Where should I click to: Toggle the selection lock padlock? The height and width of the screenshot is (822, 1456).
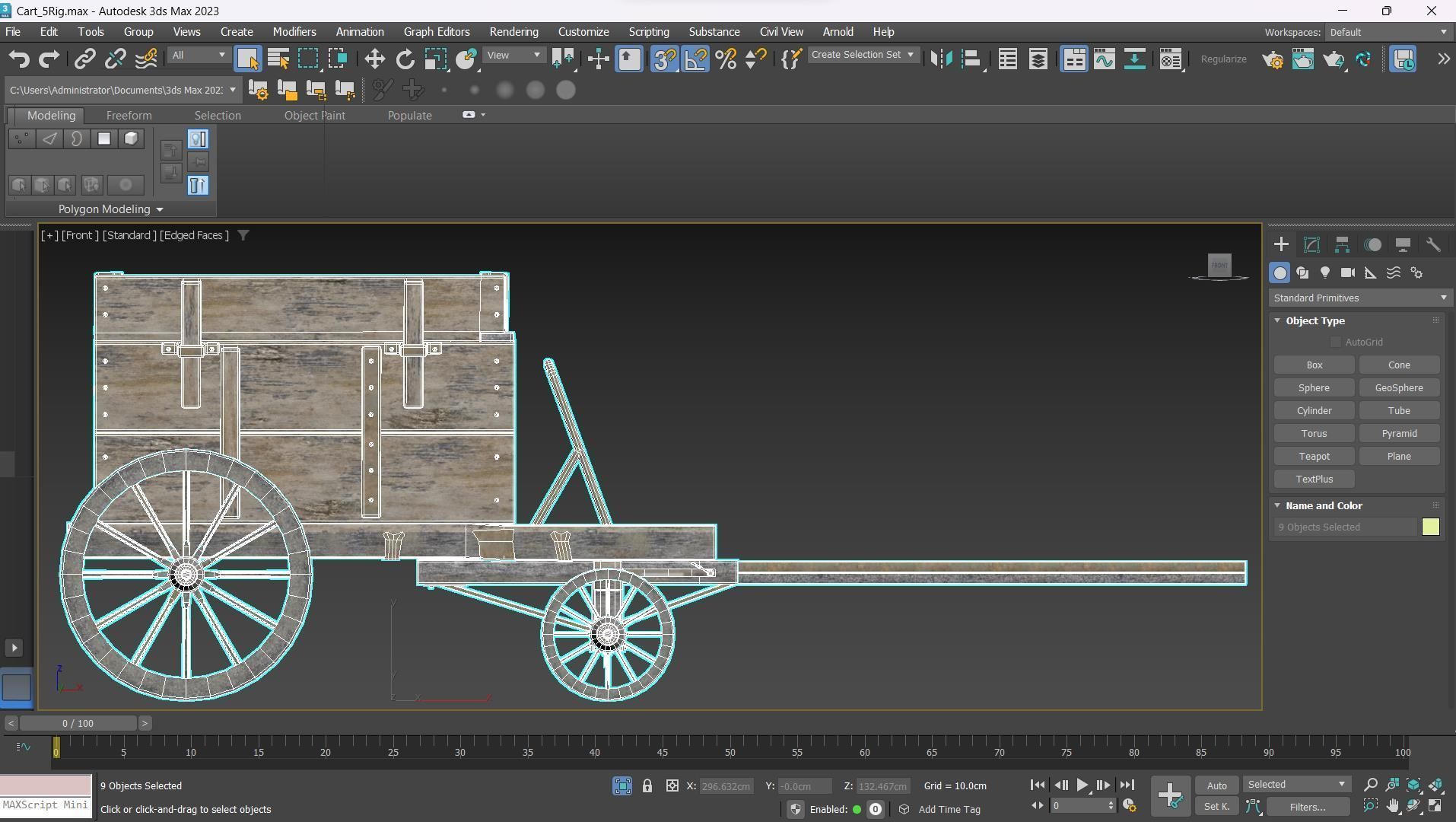pos(647,785)
